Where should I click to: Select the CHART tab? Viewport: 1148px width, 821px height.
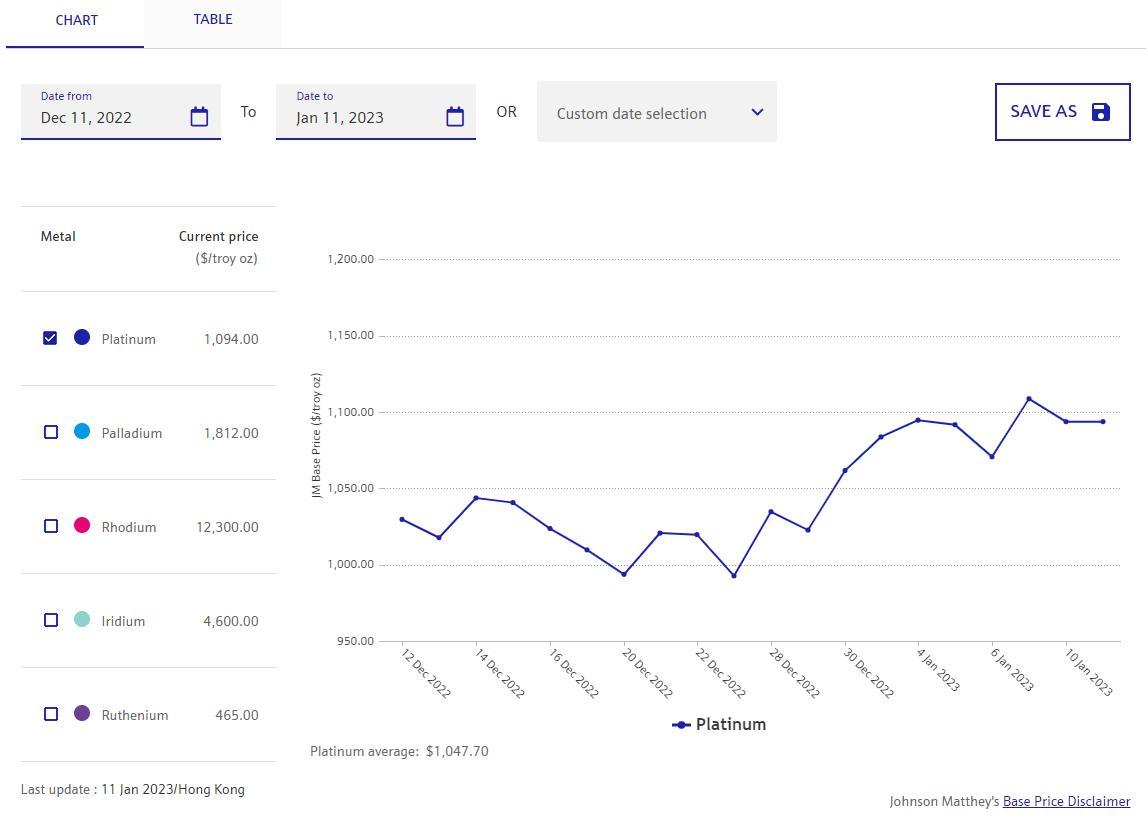[76, 21]
